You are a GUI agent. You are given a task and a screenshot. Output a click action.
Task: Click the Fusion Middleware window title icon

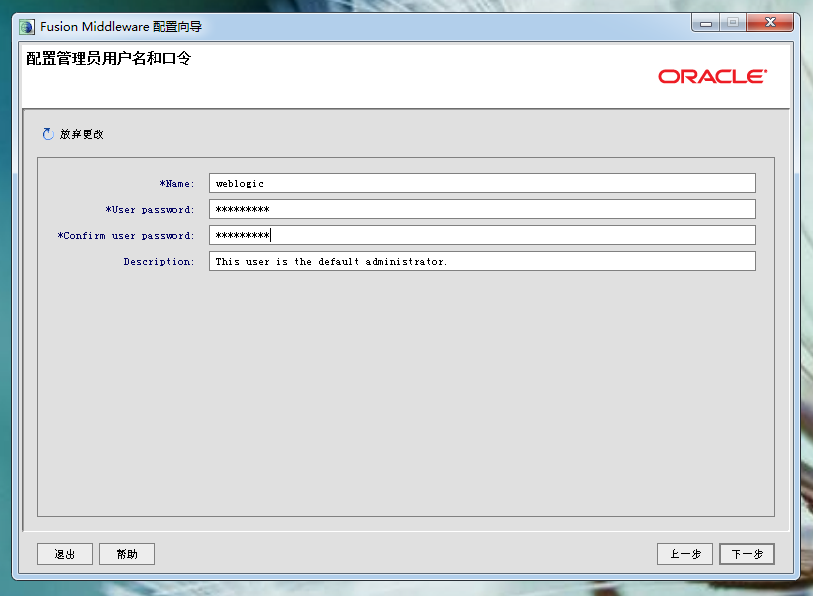(27, 26)
